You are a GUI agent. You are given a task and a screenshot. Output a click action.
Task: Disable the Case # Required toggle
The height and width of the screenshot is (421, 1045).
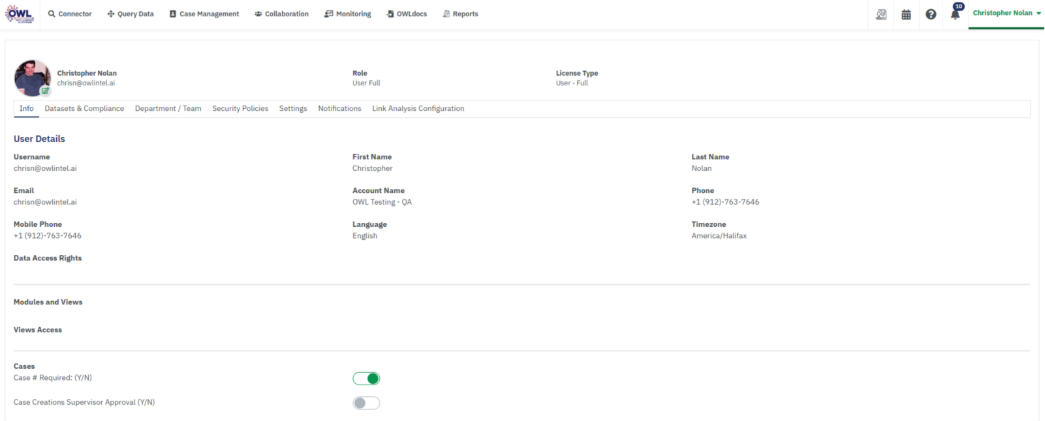(x=366, y=378)
